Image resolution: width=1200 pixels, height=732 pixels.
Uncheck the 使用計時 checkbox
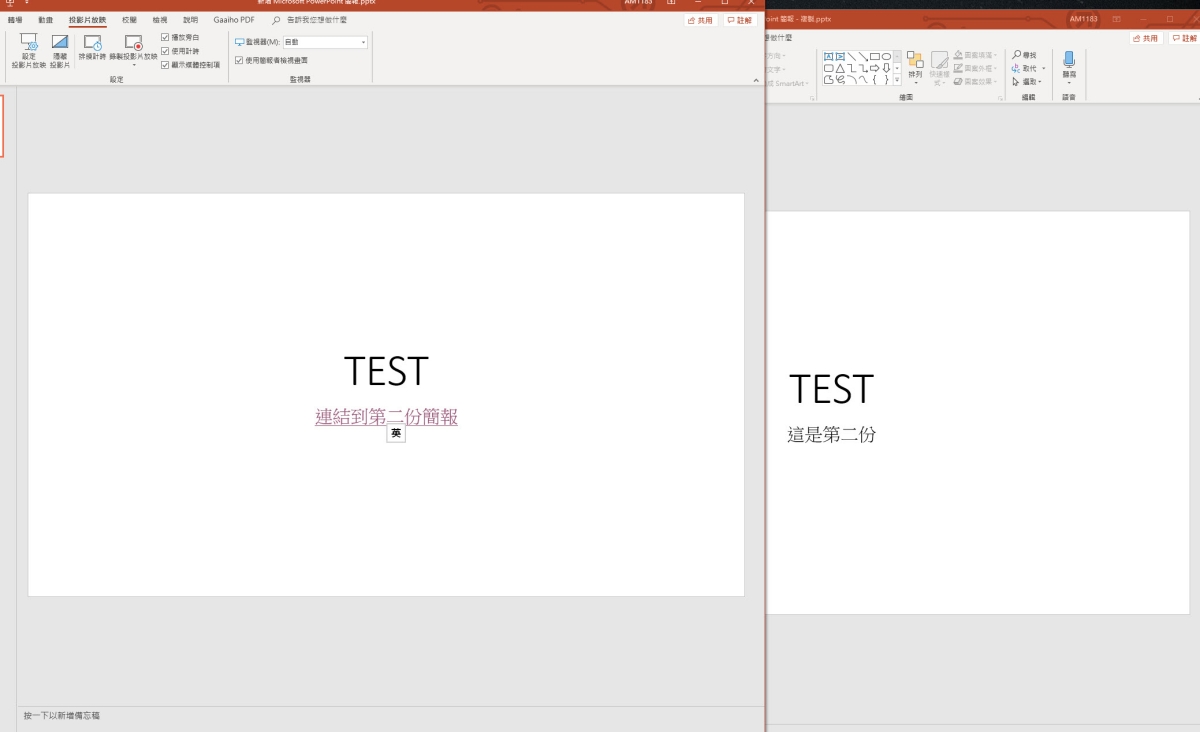[165, 51]
